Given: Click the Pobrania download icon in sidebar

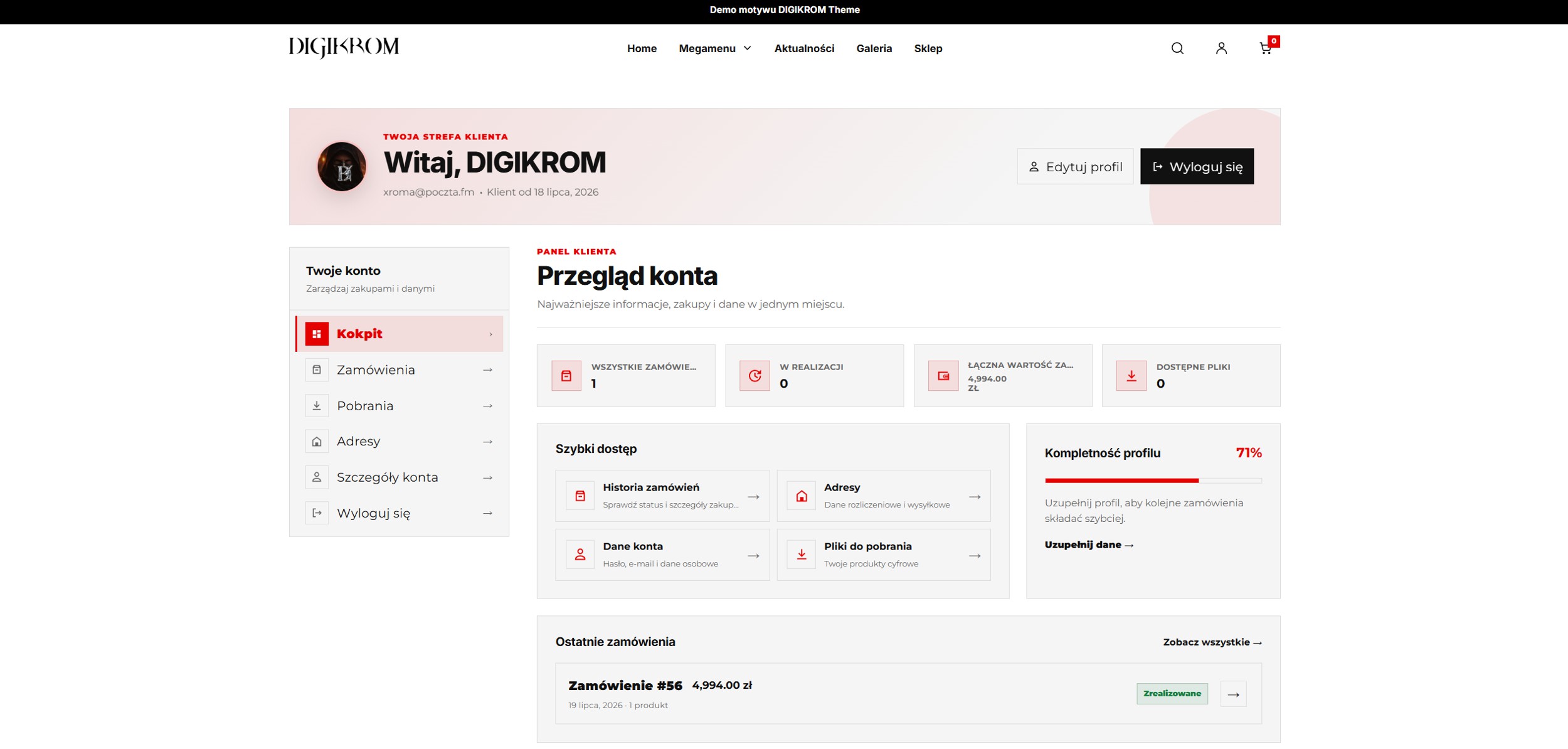Looking at the screenshot, I should click(317, 405).
